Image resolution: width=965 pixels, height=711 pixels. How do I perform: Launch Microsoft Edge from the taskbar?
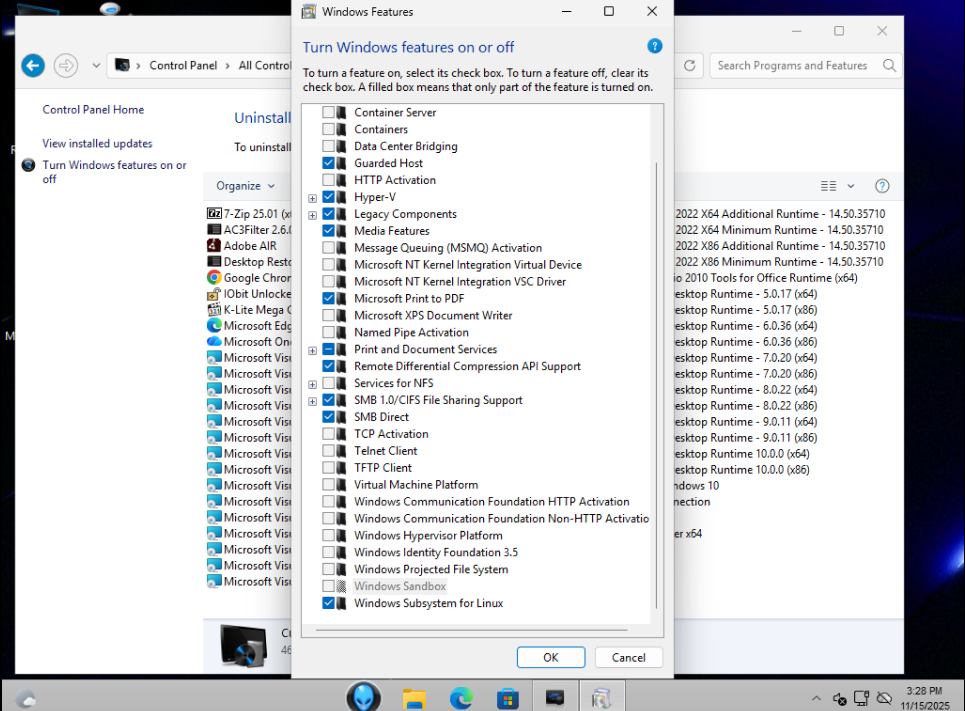461,697
